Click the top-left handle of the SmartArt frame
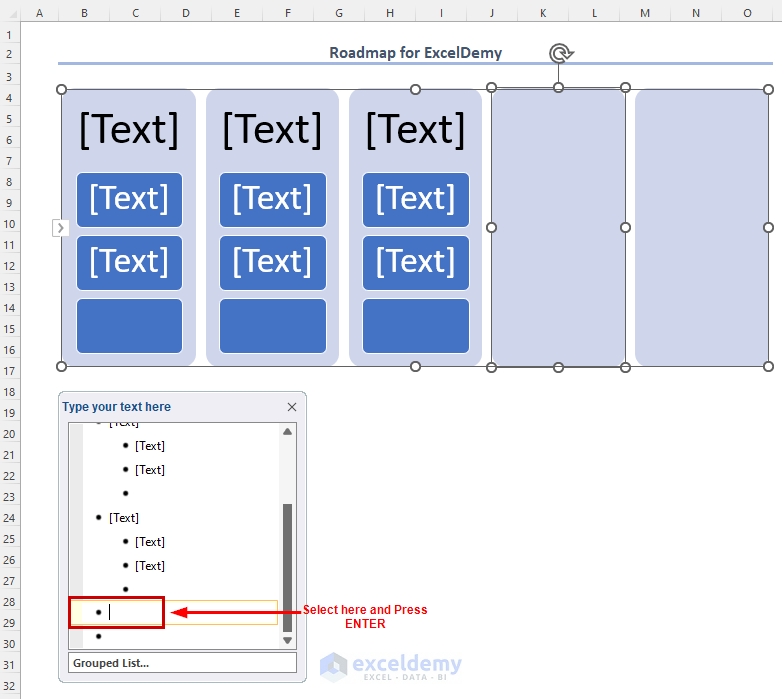The width and height of the screenshot is (782, 699). [61, 89]
